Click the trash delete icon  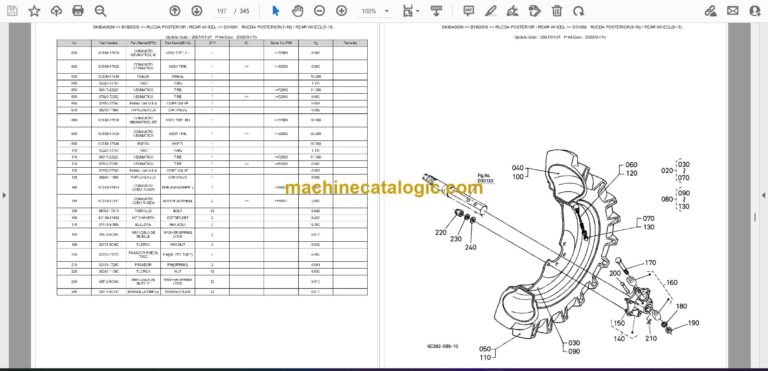coord(557,11)
